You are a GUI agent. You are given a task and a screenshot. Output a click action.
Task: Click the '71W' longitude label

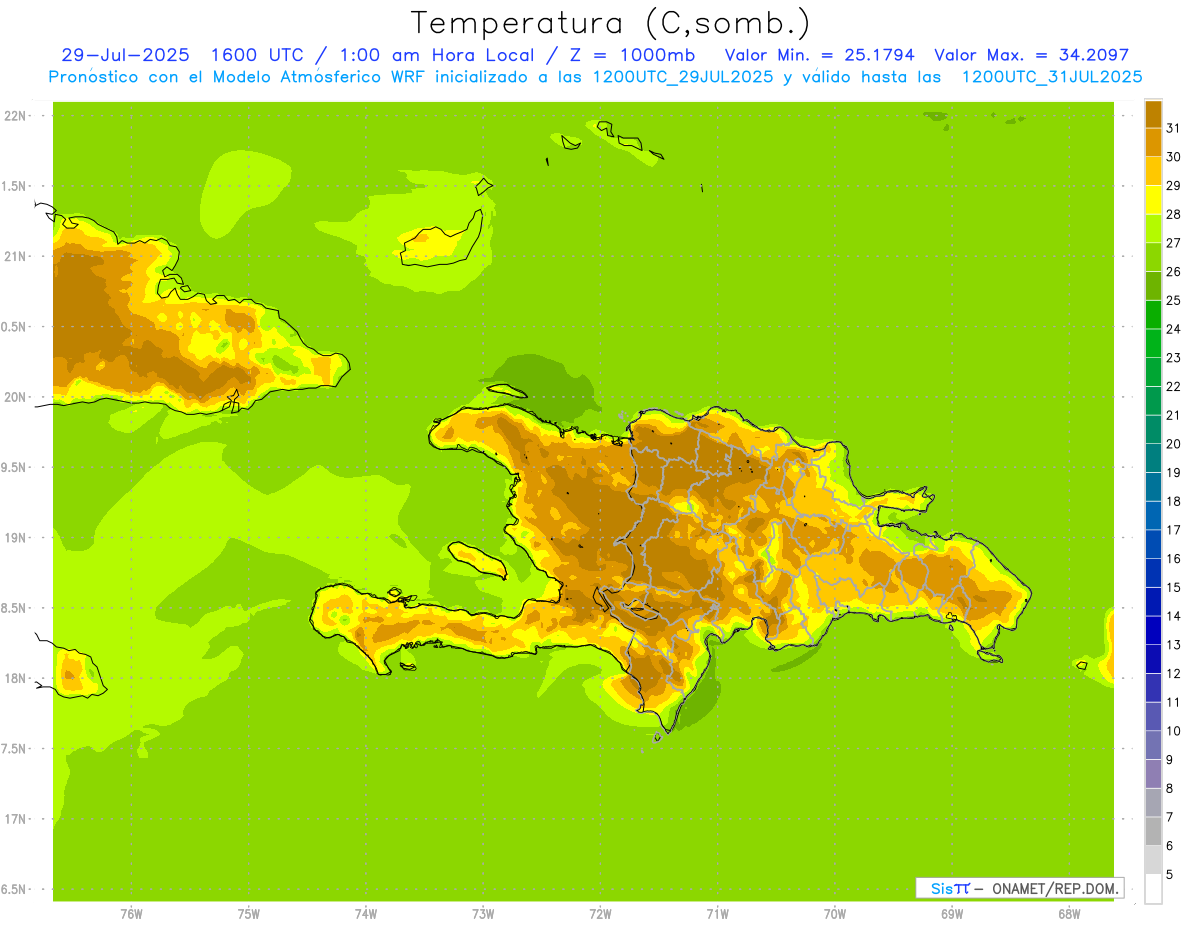click(717, 914)
